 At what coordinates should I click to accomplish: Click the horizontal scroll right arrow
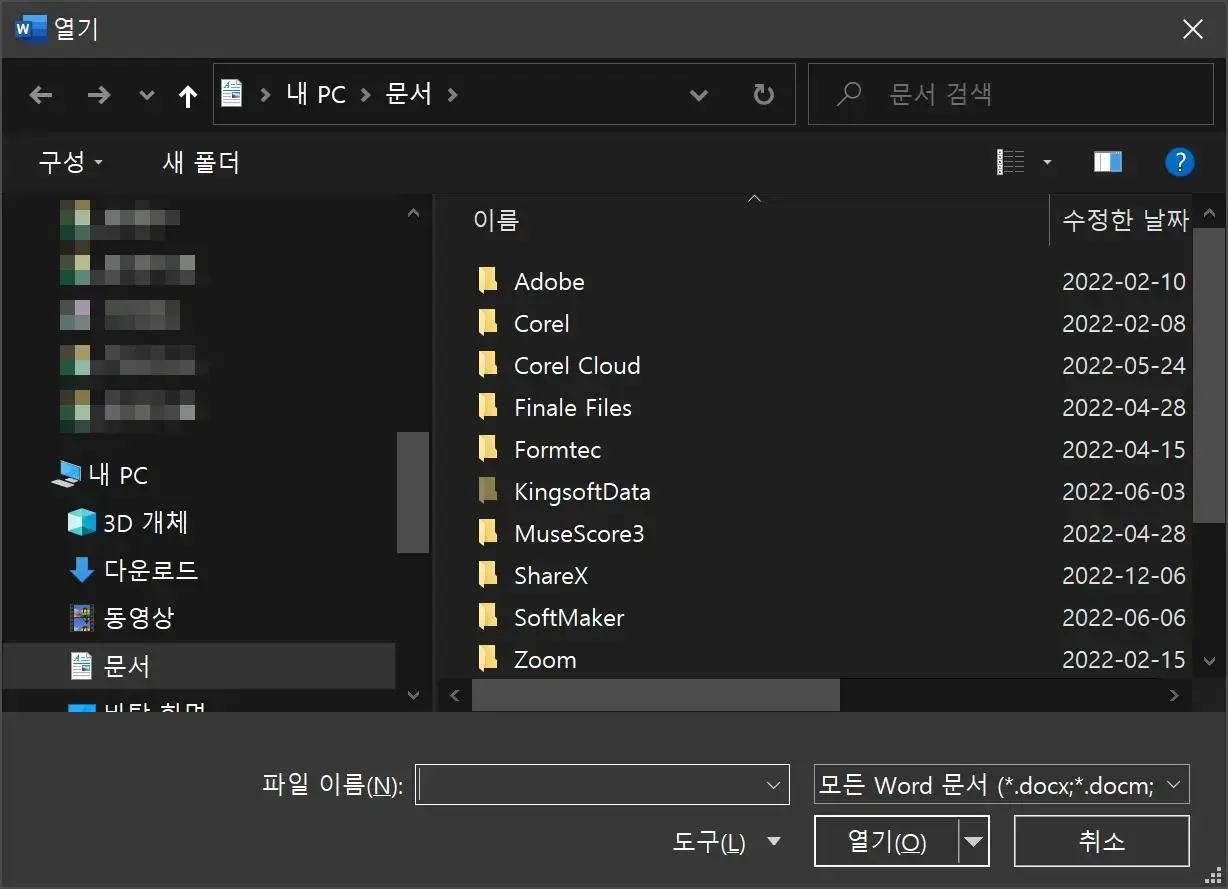point(1176,695)
